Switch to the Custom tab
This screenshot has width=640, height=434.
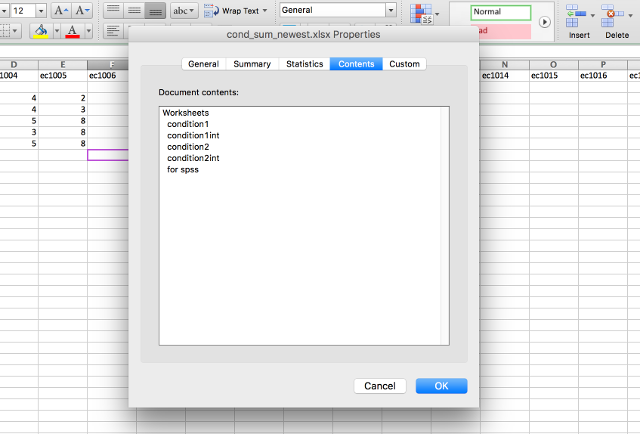pyautogui.click(x=404, y=64)
